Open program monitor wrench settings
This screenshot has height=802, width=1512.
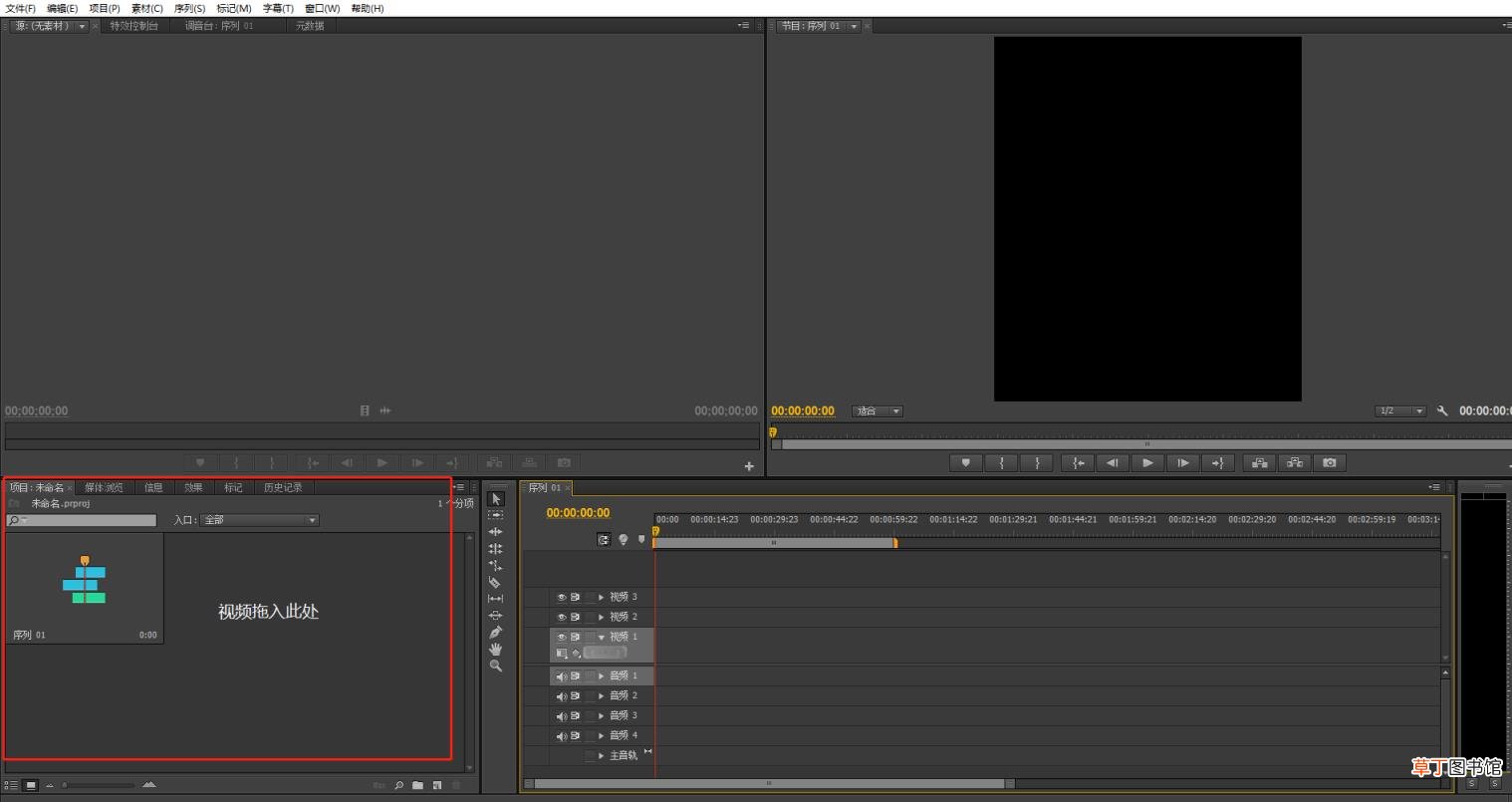pyautogui.click(x=1441, y=410)
